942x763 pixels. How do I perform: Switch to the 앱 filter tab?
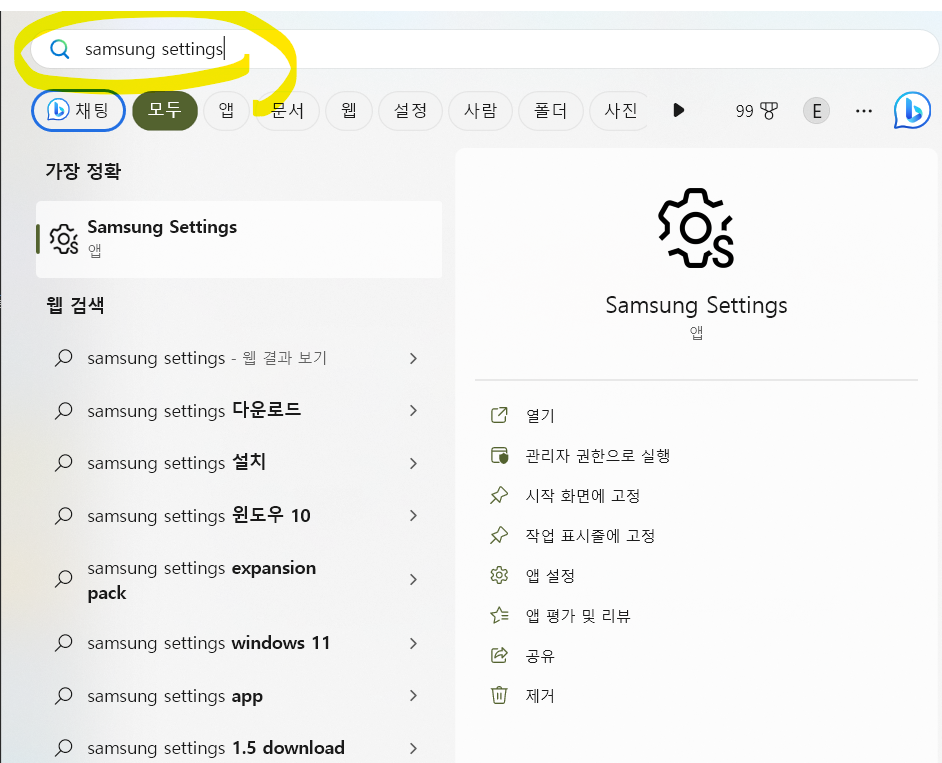(x=226, y=111)
